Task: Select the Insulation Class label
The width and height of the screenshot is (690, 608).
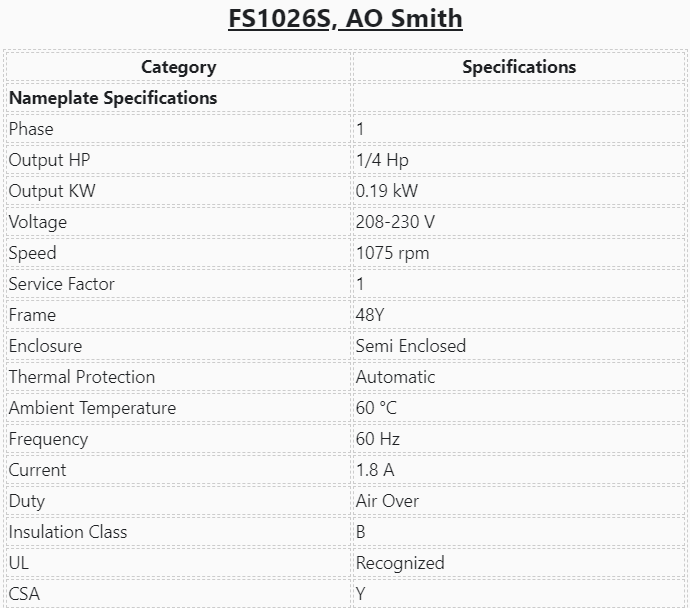Action: (68, 532)
